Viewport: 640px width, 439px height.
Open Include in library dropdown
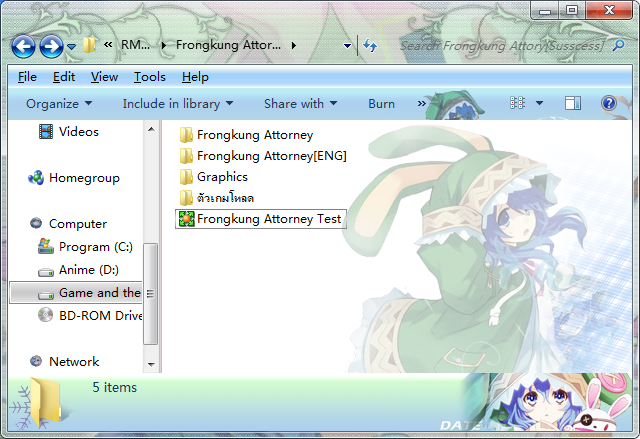coord(178,104)
